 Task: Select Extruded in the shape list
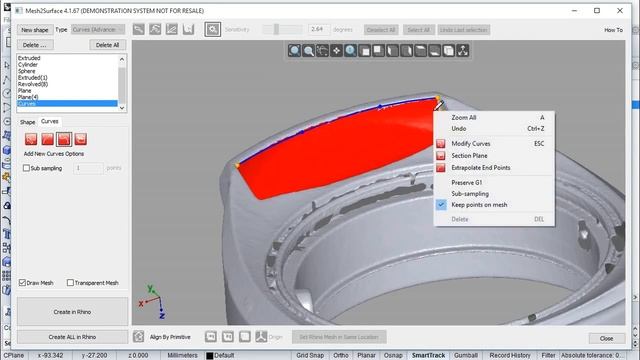[x=68, y=58]
